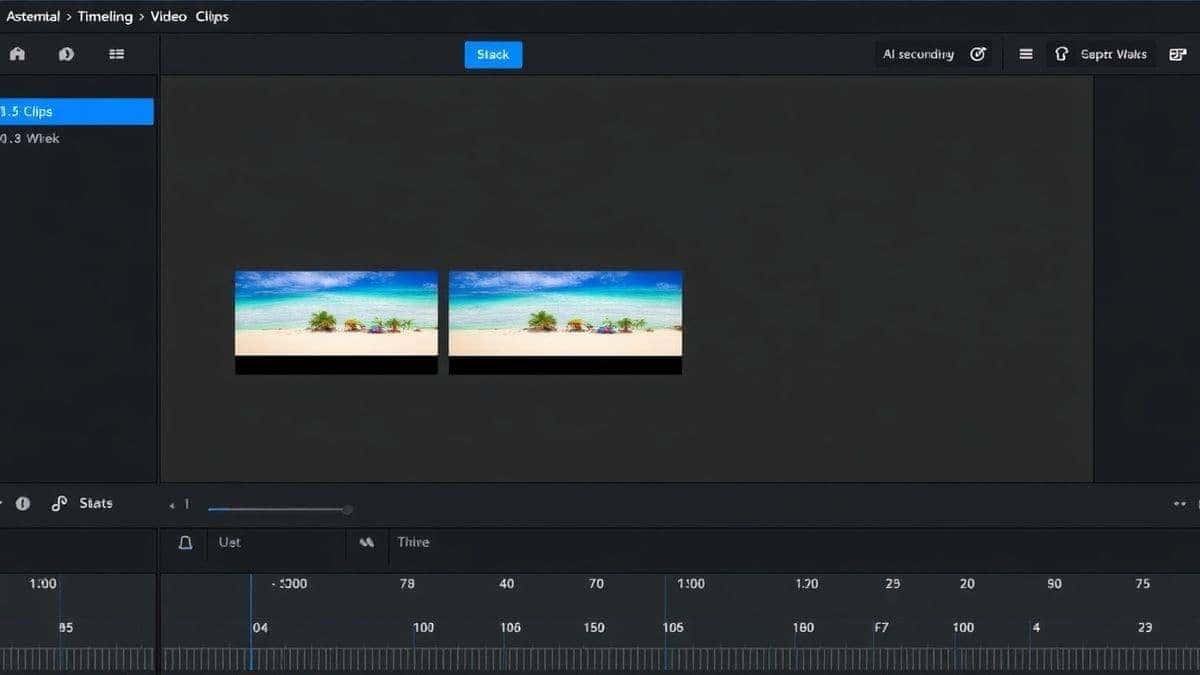Click the '78' timeline label
The height and width of the screenshot is (675, 1200).
[x=407, y=583]
